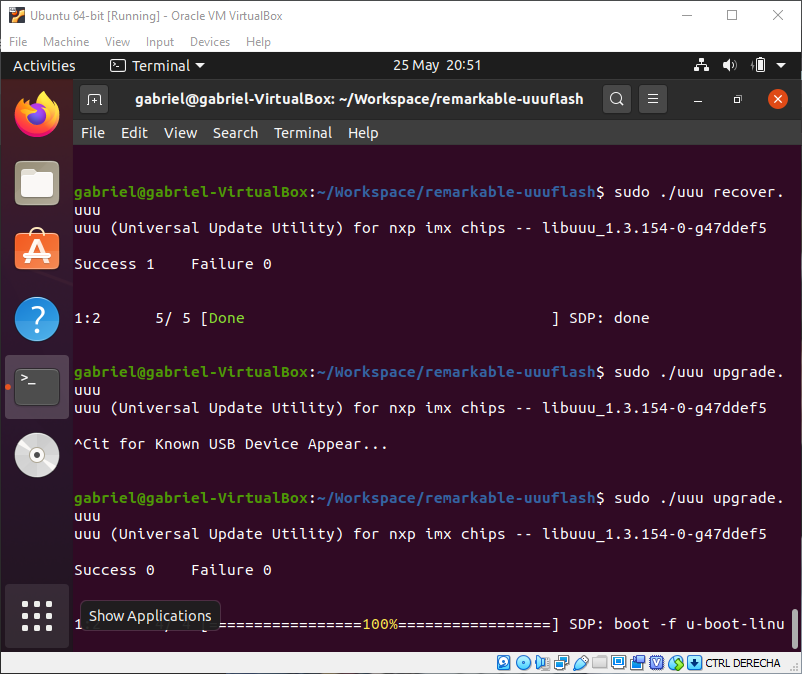The height and width of the screenshot is (674, 802).
Task: Open the 25 May 20:51 clock calendar
Action: (x=437, y=65)
